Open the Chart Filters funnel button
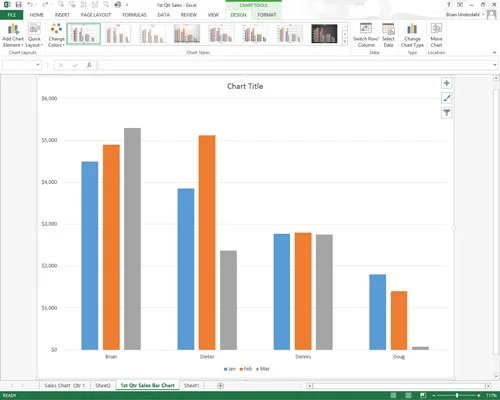This screenshot has height=400, width=500. (x=447, y=113)
